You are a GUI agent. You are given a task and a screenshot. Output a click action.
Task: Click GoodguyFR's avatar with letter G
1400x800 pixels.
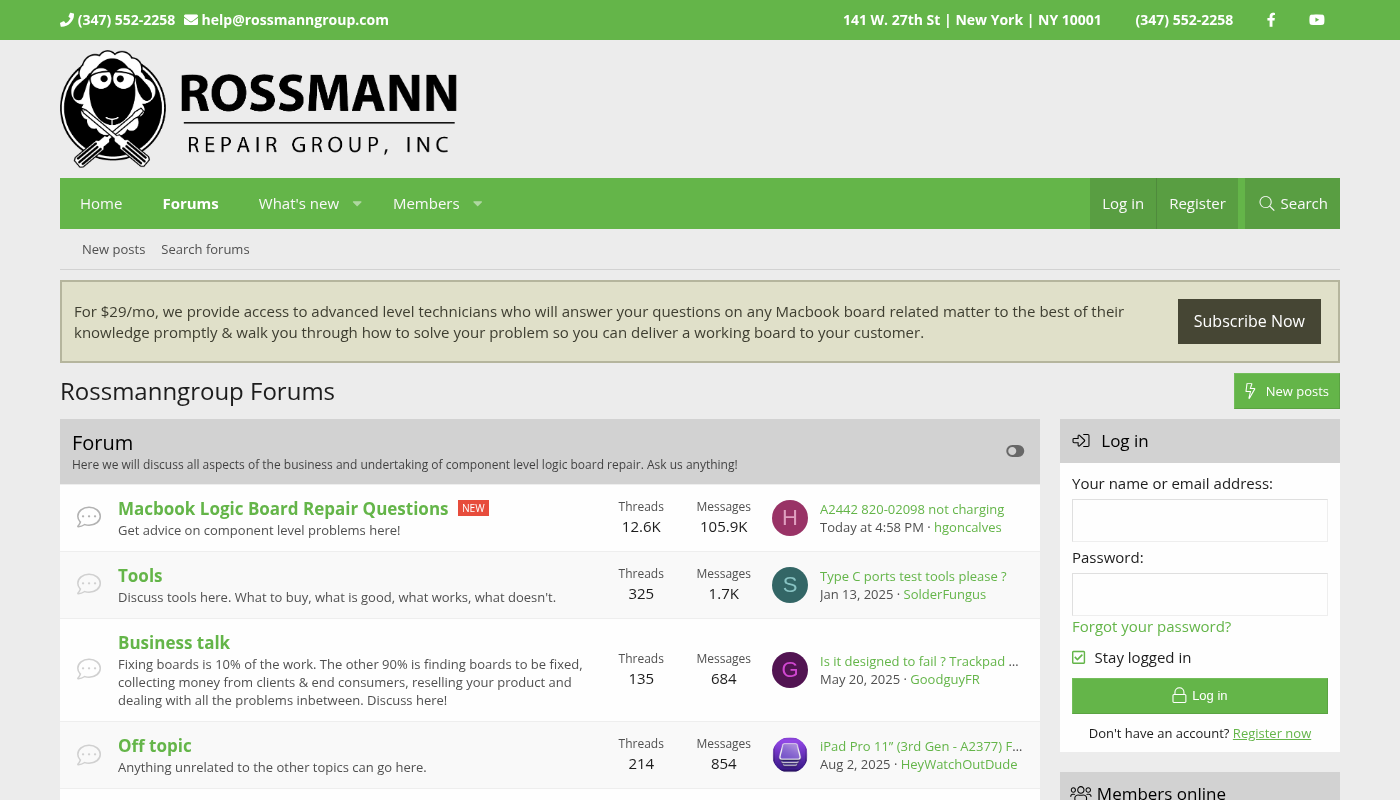(790, 670)
